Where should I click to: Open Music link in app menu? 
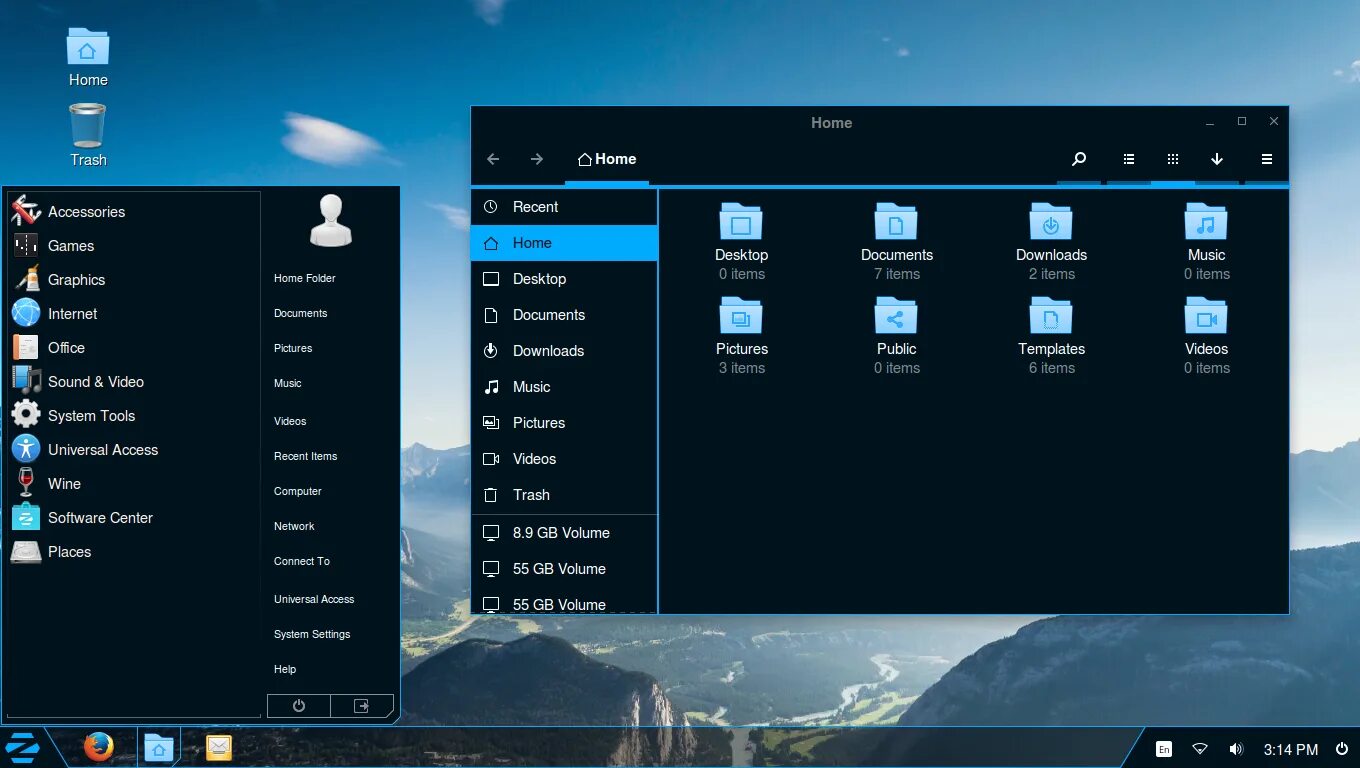click(288, 383)
